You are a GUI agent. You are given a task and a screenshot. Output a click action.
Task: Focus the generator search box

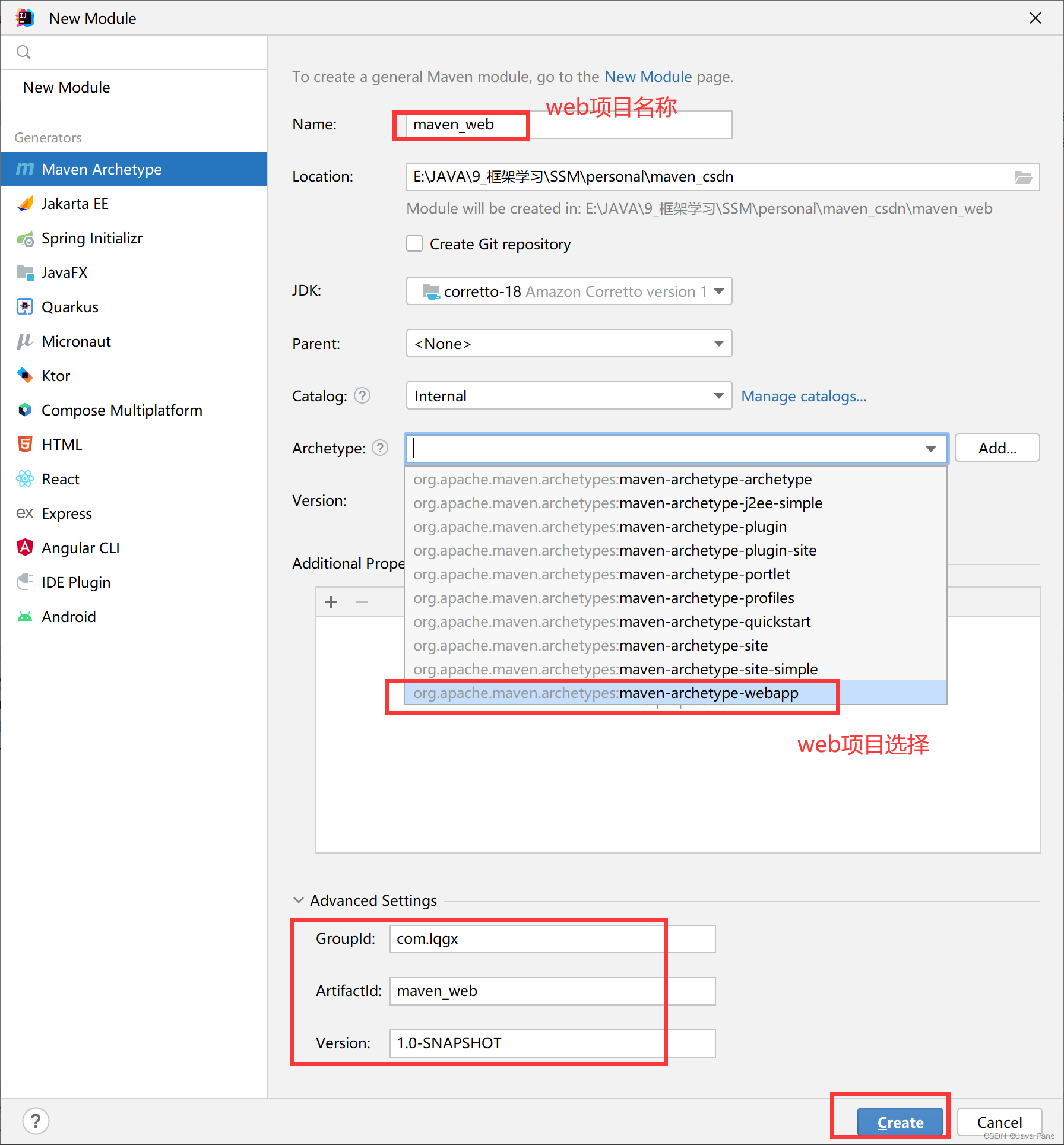[x=134, y=52]
